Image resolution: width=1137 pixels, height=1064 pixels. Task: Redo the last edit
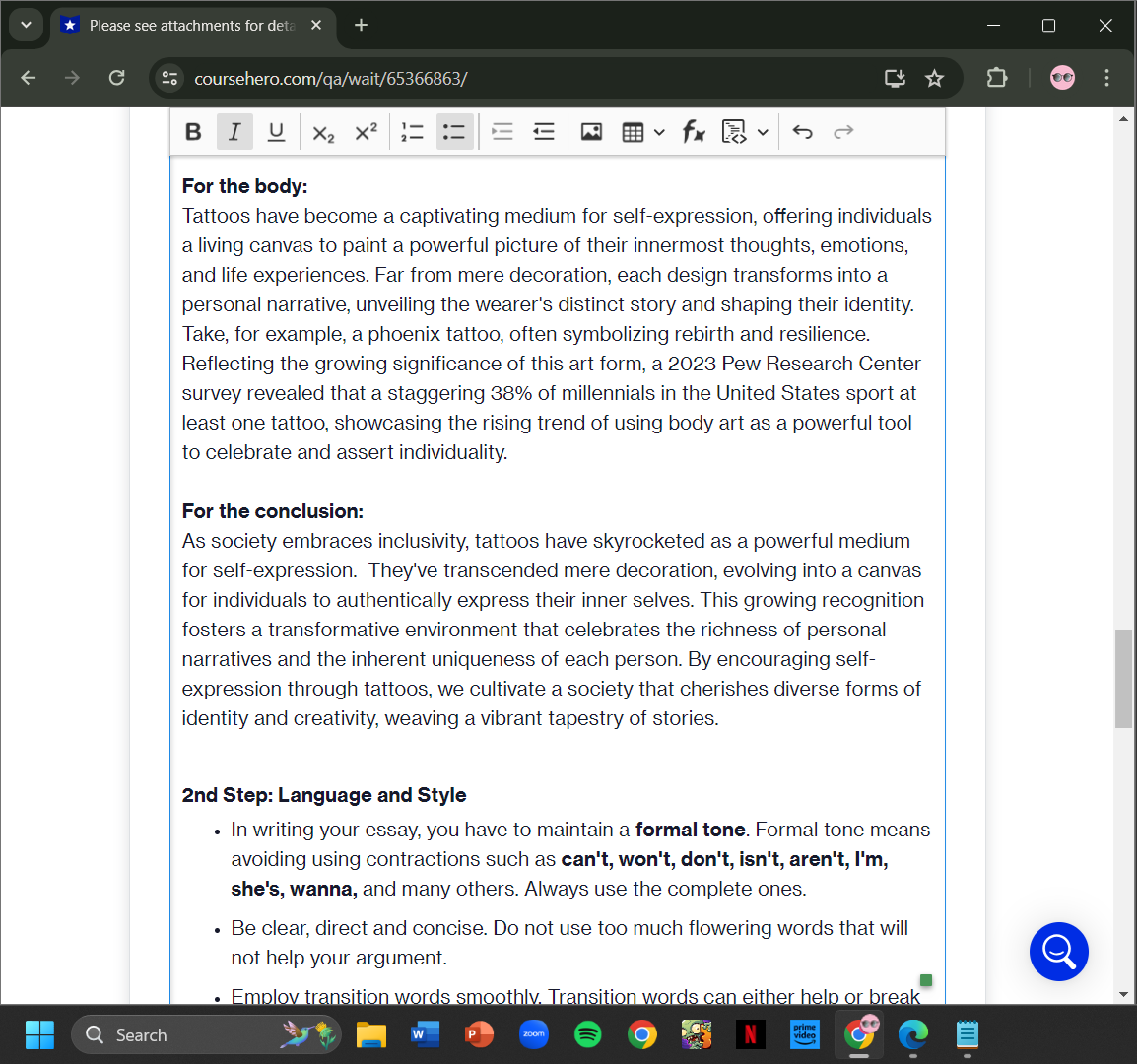pos(843,131)
